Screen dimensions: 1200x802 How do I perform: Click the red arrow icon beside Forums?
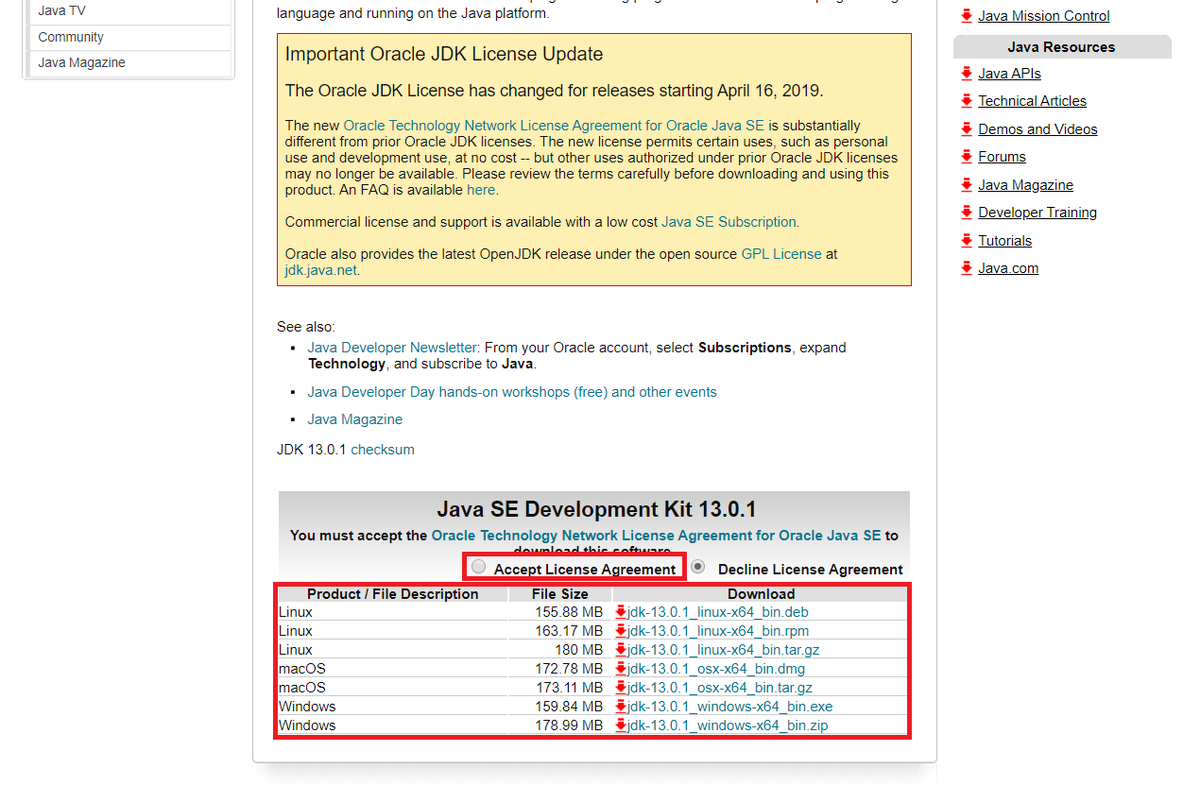[966, 156]
